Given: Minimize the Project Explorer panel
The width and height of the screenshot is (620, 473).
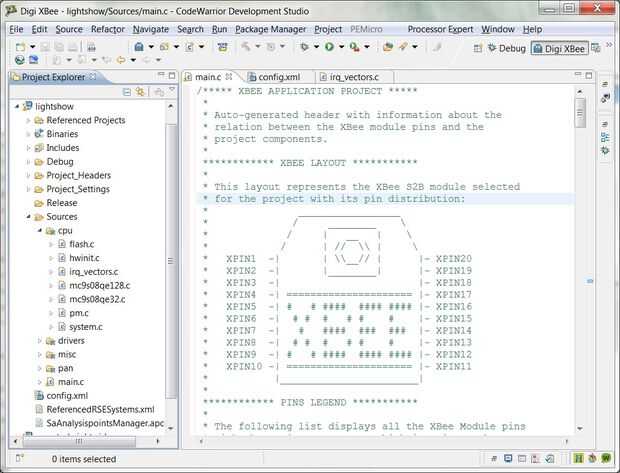Looking at the screenshot, I should tap(161, 75).
